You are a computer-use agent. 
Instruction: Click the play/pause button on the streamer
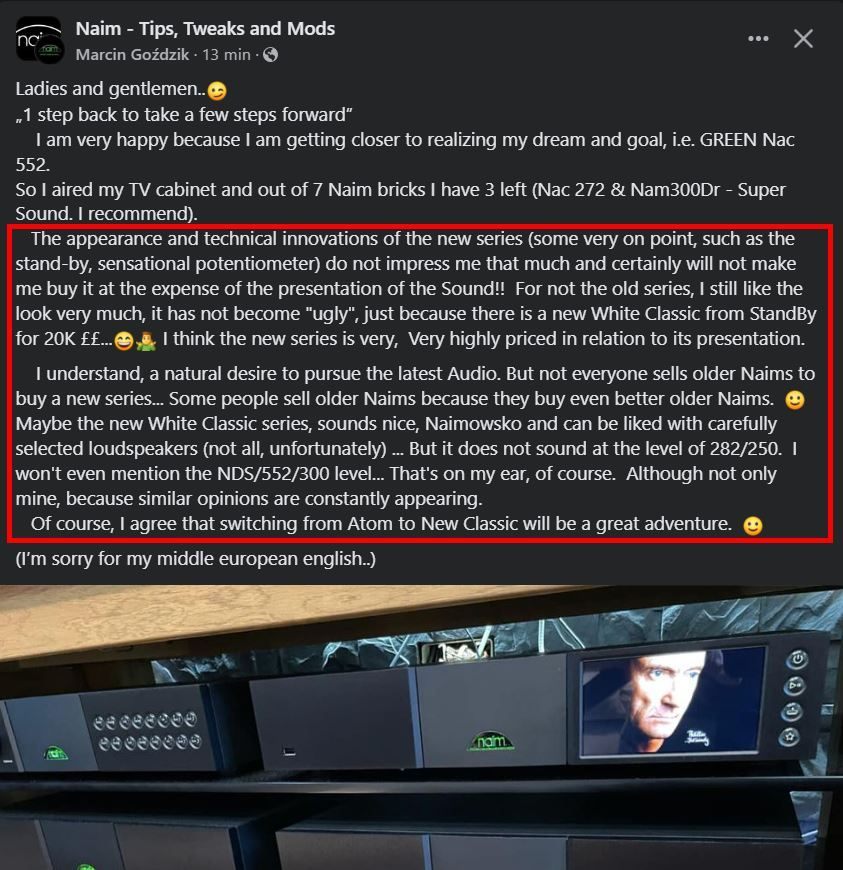tap(794, 686)
